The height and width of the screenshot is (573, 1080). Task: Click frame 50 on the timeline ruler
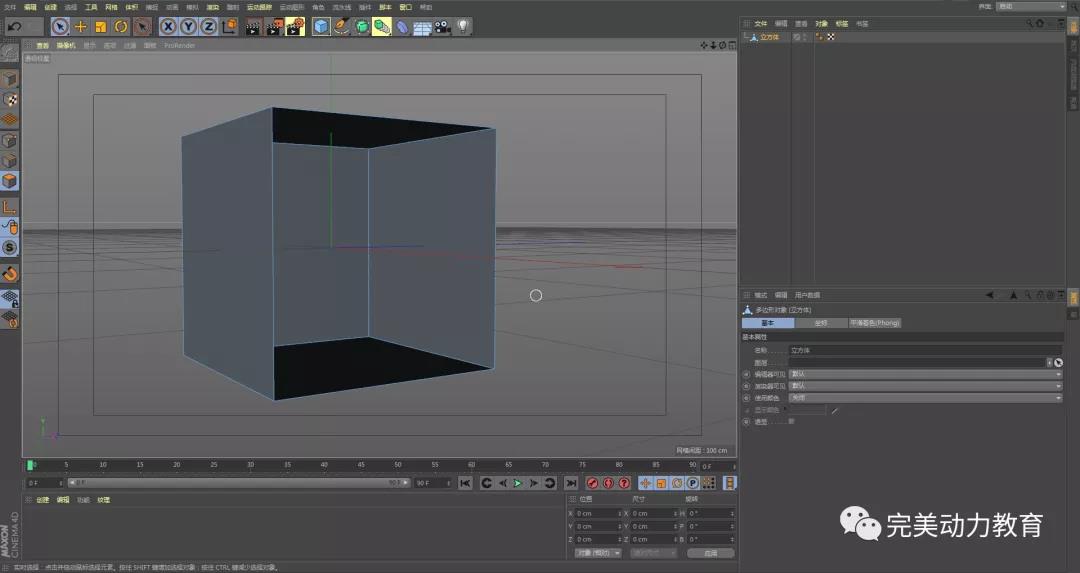tap(397, 465)
